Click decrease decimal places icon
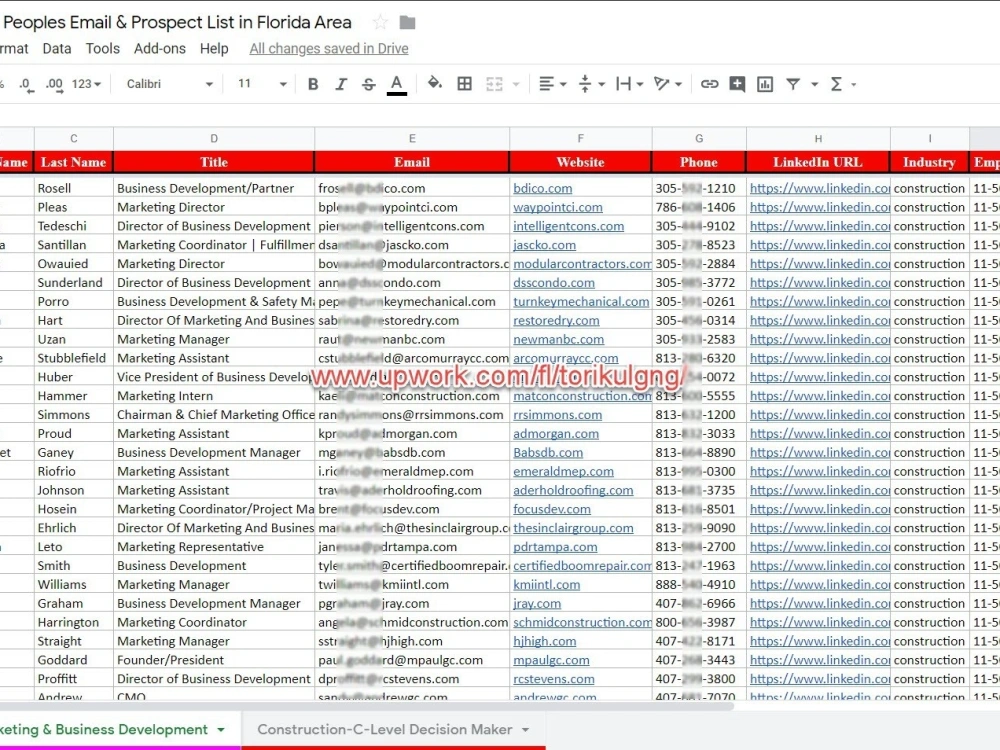1000x750 pixels. tap(26, 84)
